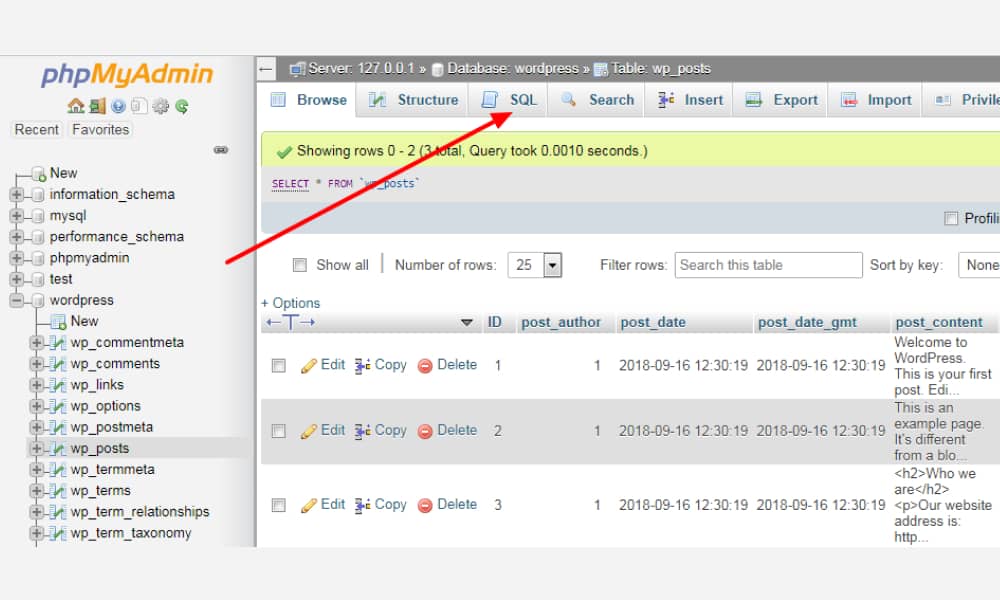Screen dimensions: 1000x600
Task: Click the pencil icon for row ID 2
Action: coord(309,431)
